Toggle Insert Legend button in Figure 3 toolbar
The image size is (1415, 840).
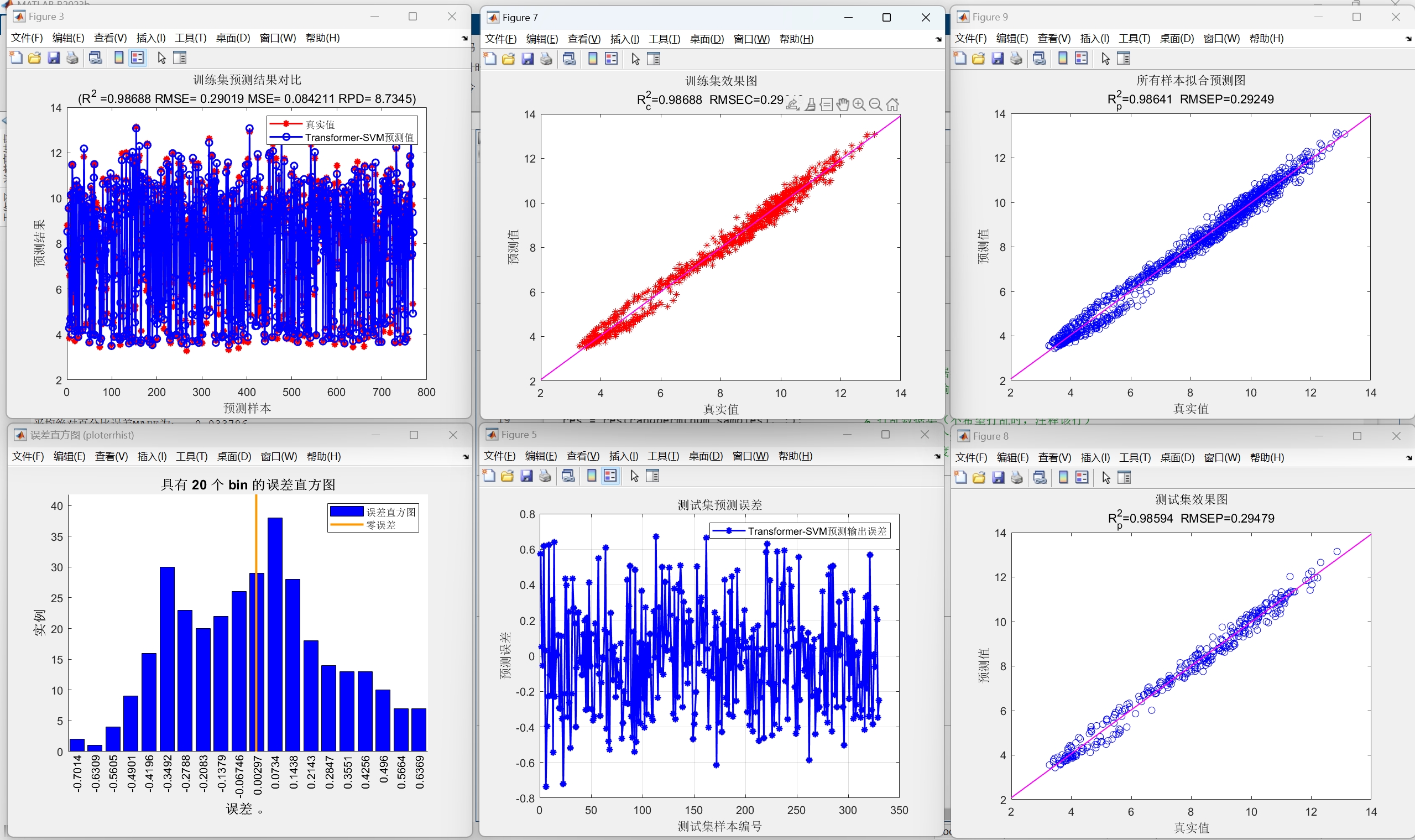138,58
